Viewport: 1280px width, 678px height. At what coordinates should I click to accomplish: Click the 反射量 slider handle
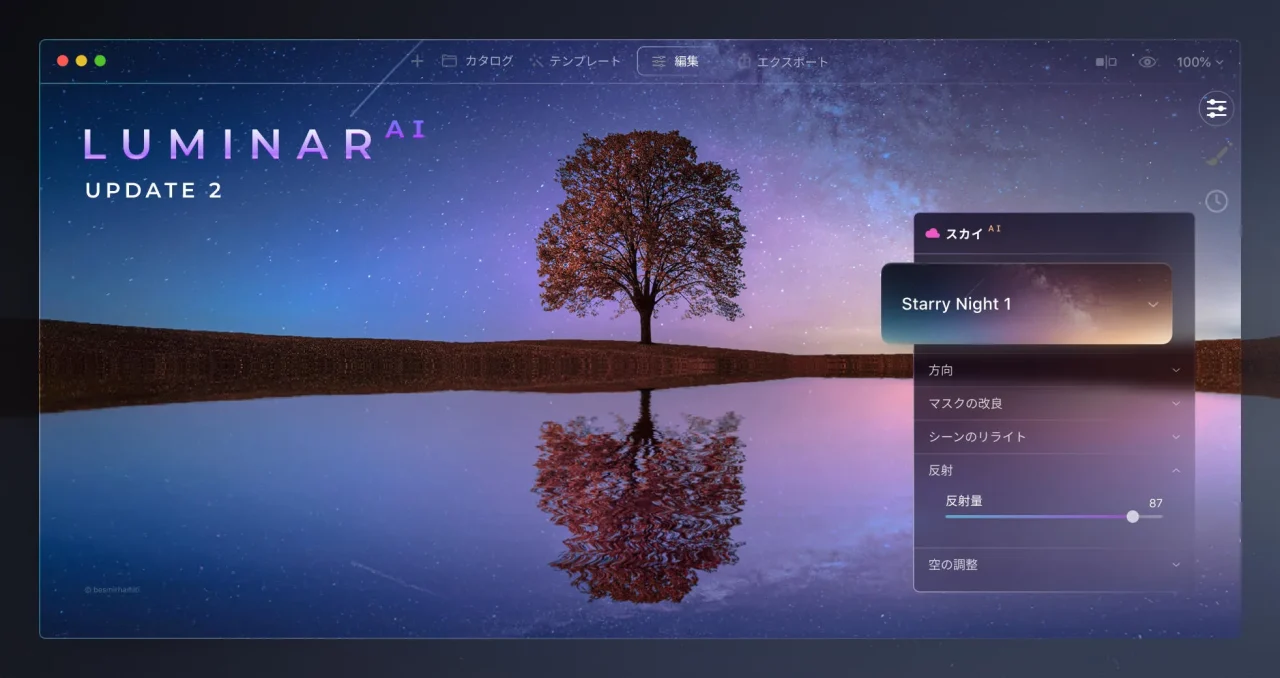point(1132,517)
